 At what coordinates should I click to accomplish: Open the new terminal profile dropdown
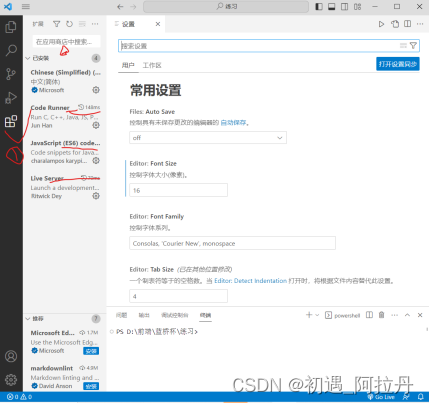point(317,315)
